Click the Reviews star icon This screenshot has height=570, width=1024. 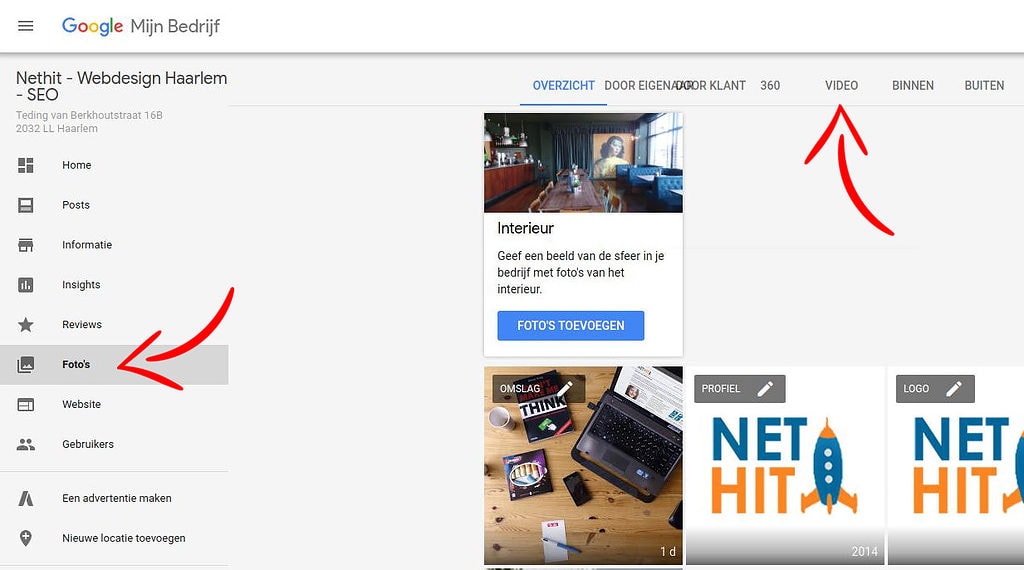[25, 325]
